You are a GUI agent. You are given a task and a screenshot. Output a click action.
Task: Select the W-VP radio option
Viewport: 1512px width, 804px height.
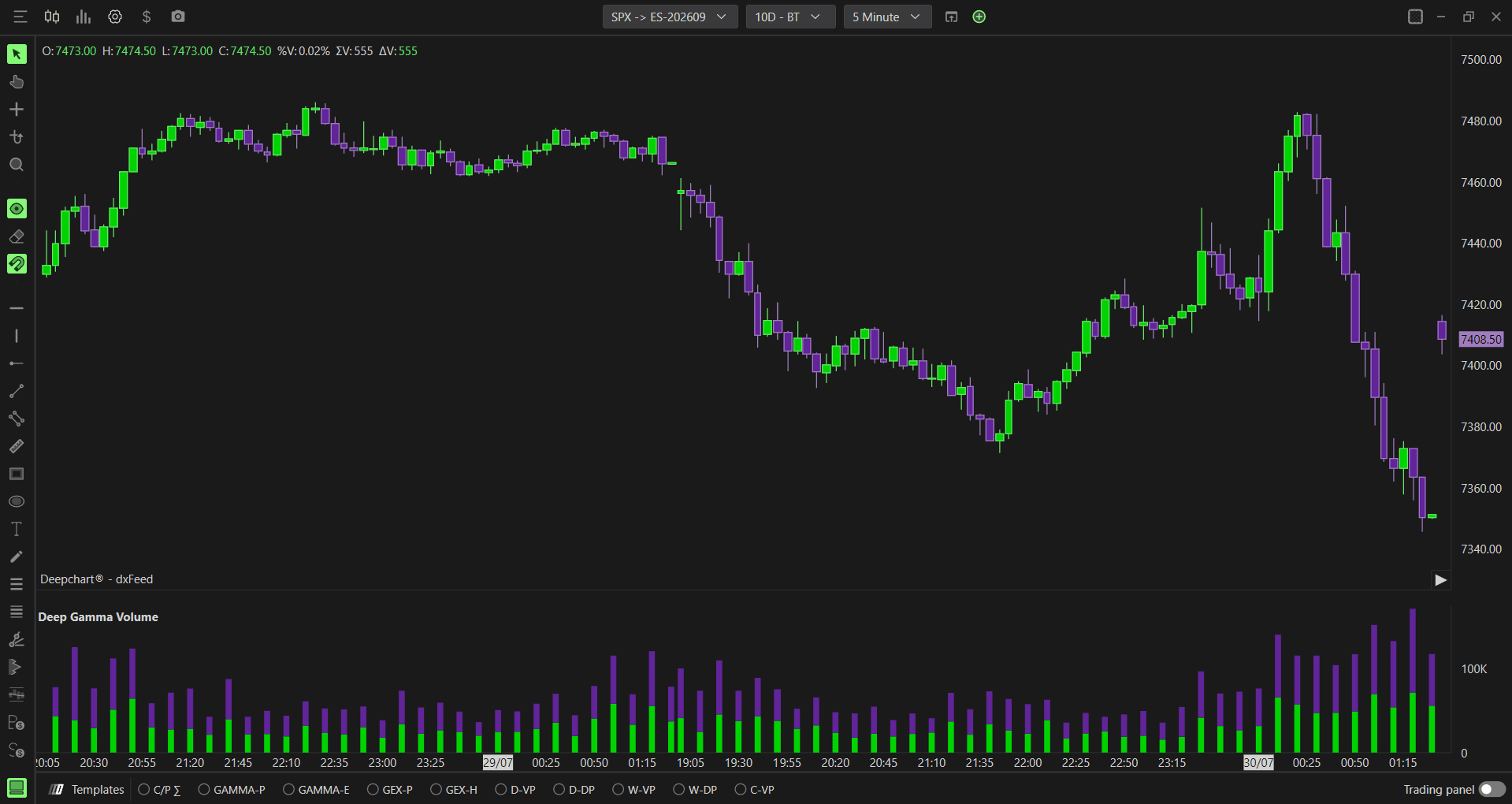(634, 789)
